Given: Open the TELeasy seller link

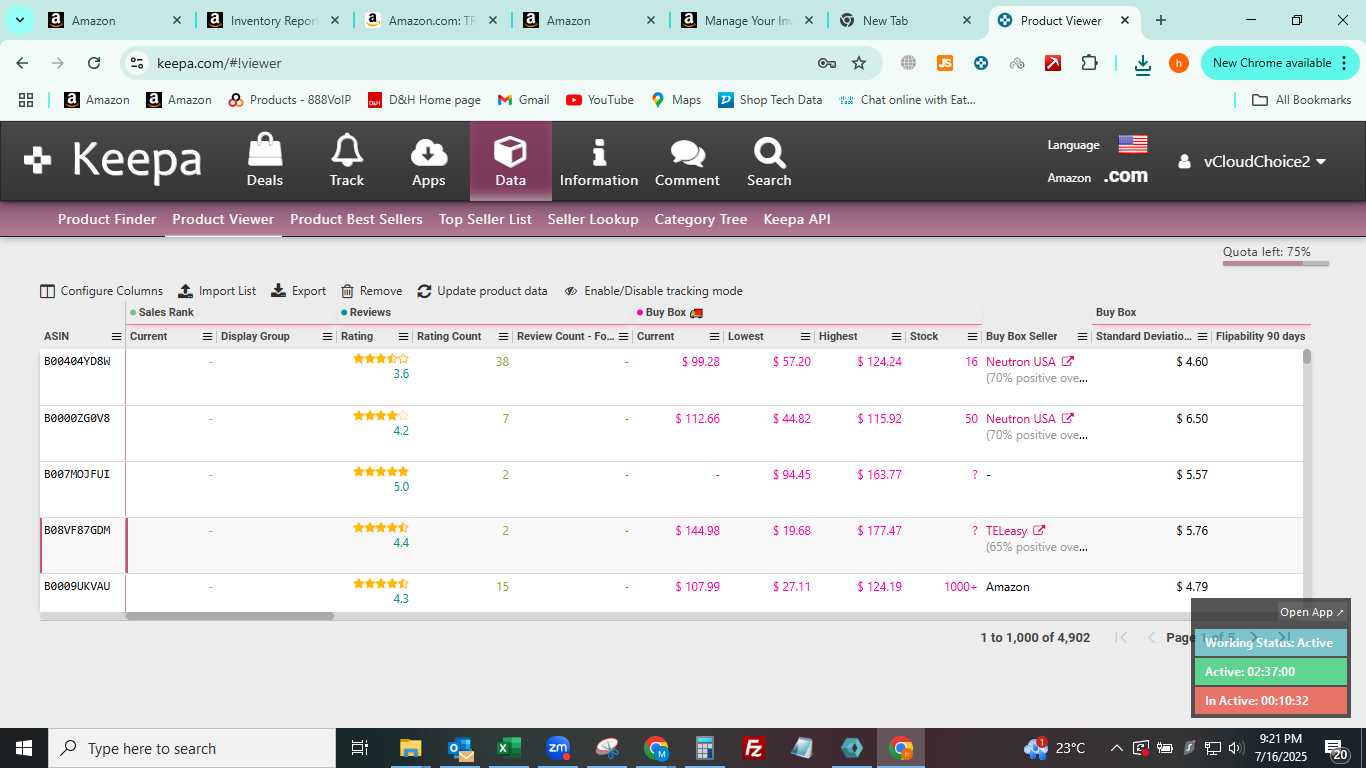Looking at the screenshot, I should 1007,531.
